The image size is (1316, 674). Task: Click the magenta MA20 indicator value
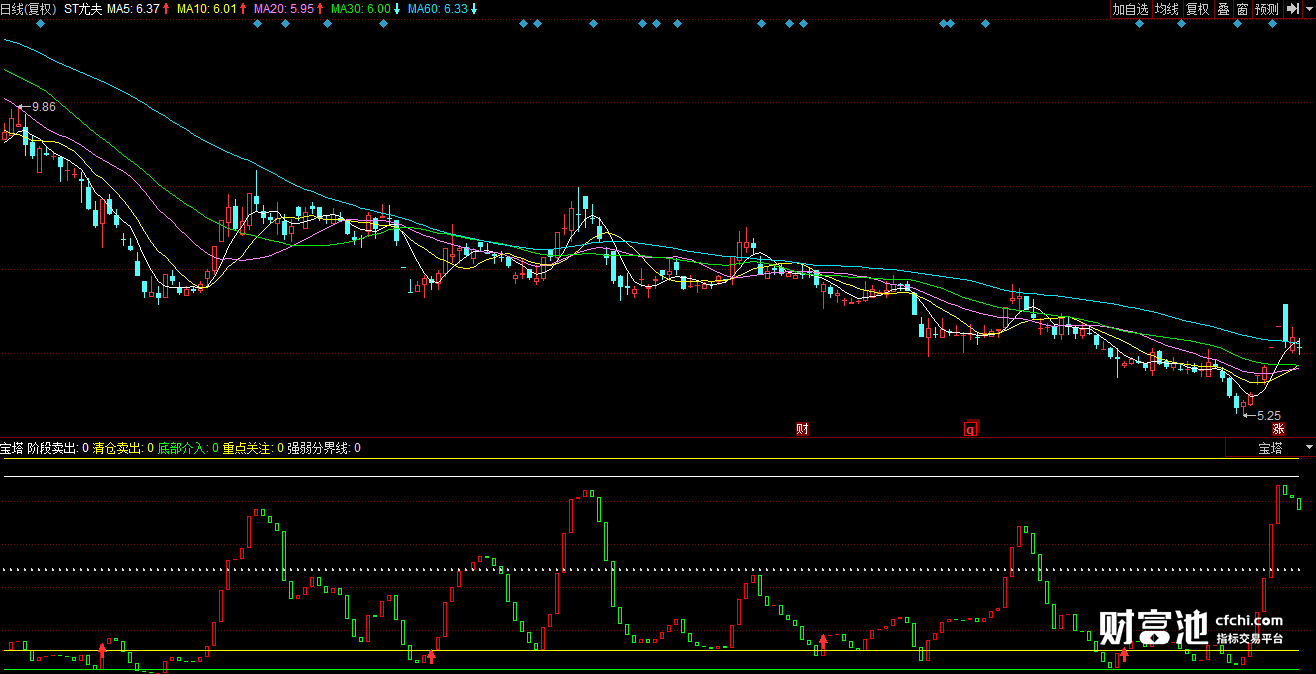pos(285,9)
